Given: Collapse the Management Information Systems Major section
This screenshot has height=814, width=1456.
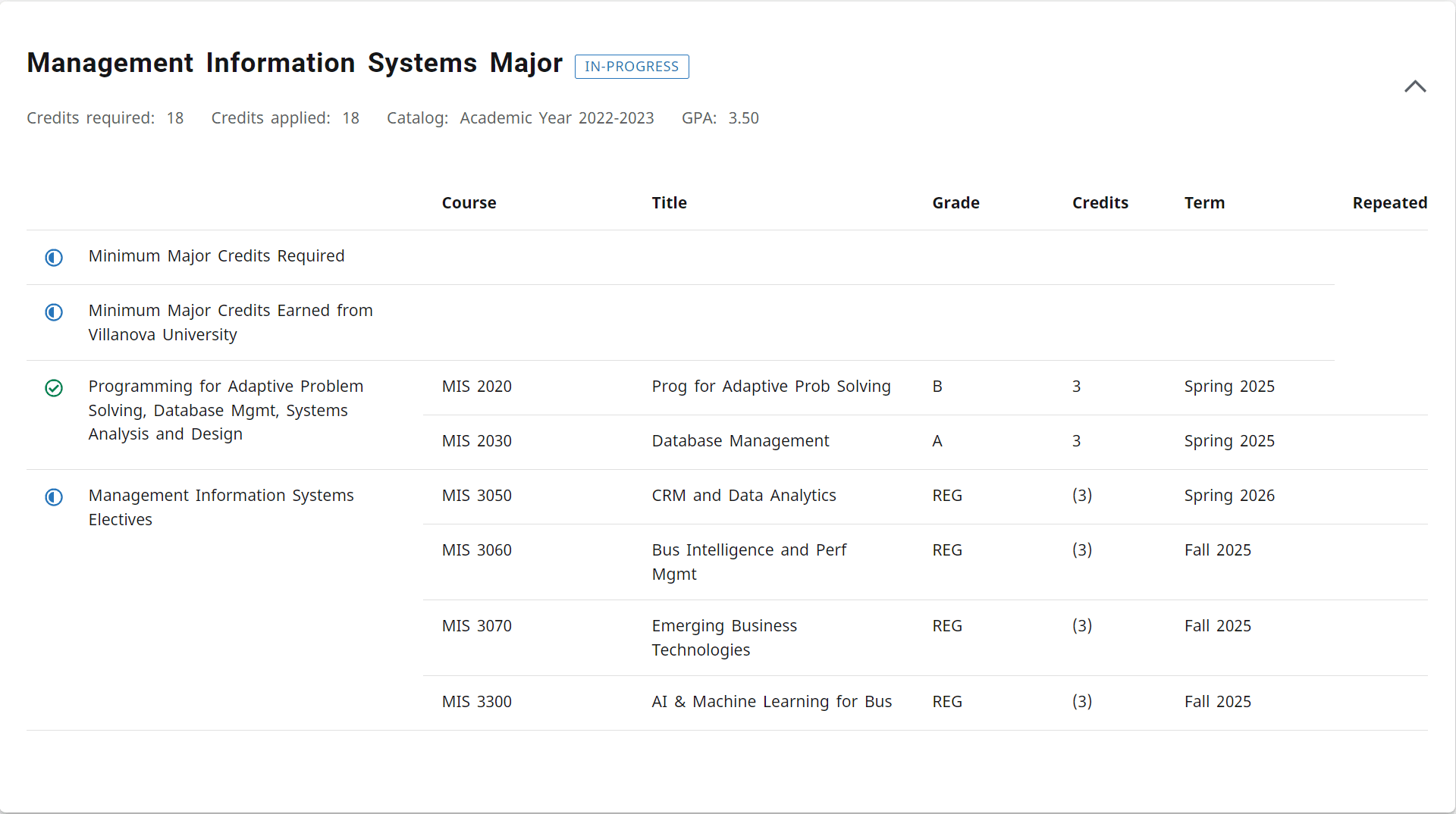Looking at the screenshot, I should pyautogui.click(x=1415, y=86).
